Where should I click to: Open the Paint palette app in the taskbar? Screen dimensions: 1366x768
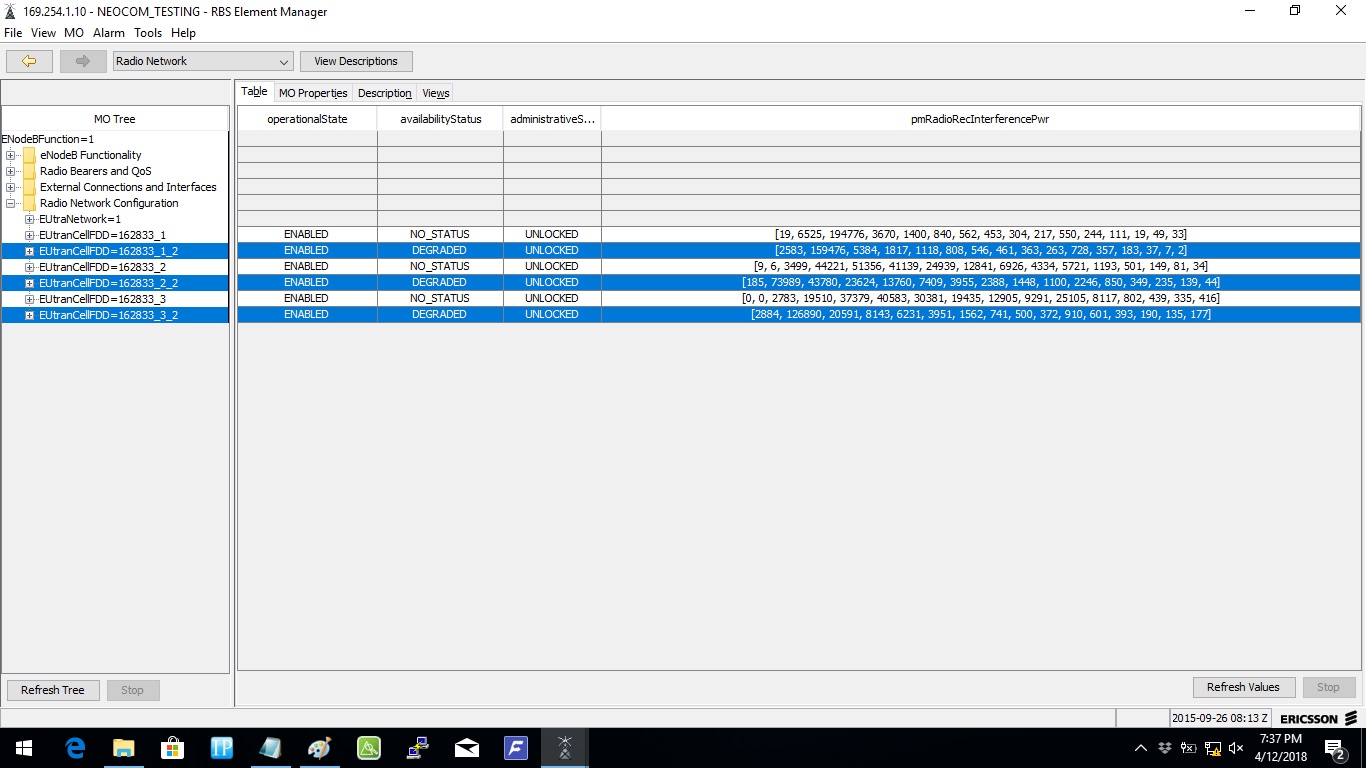coord(320,747)
